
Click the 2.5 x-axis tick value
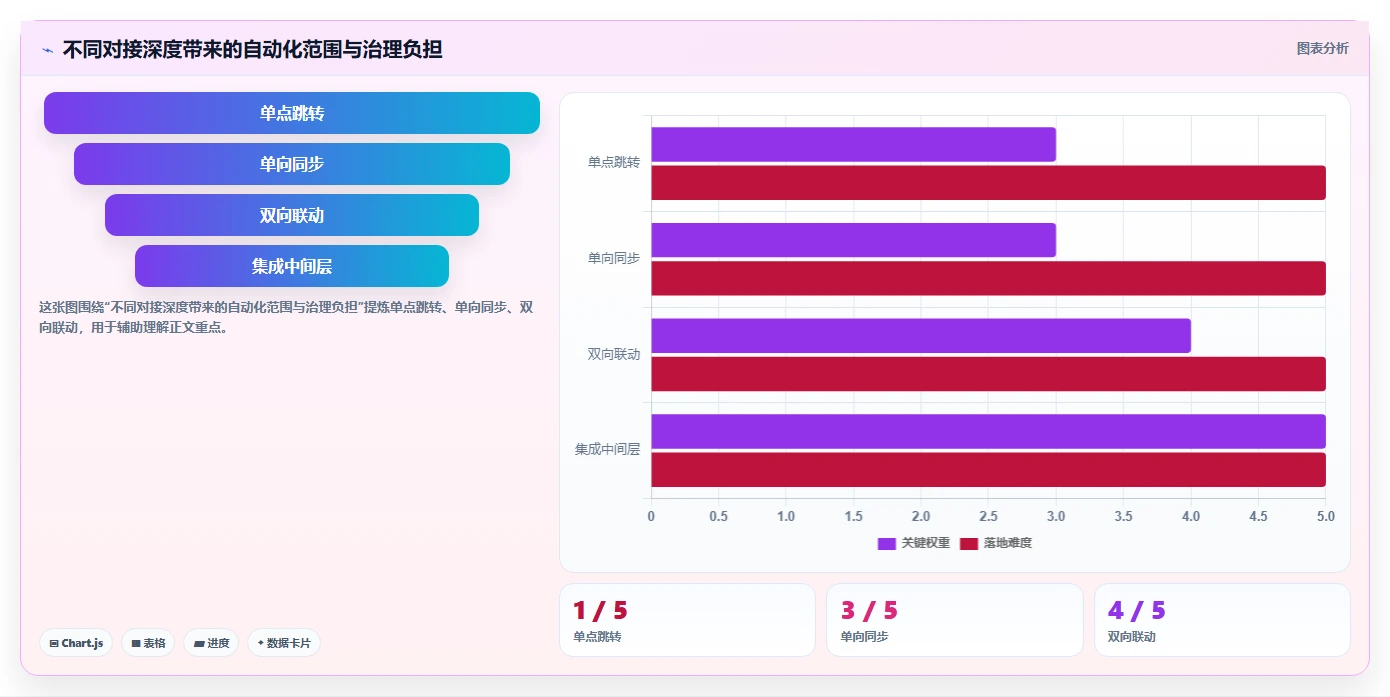[x=988, y=516]
